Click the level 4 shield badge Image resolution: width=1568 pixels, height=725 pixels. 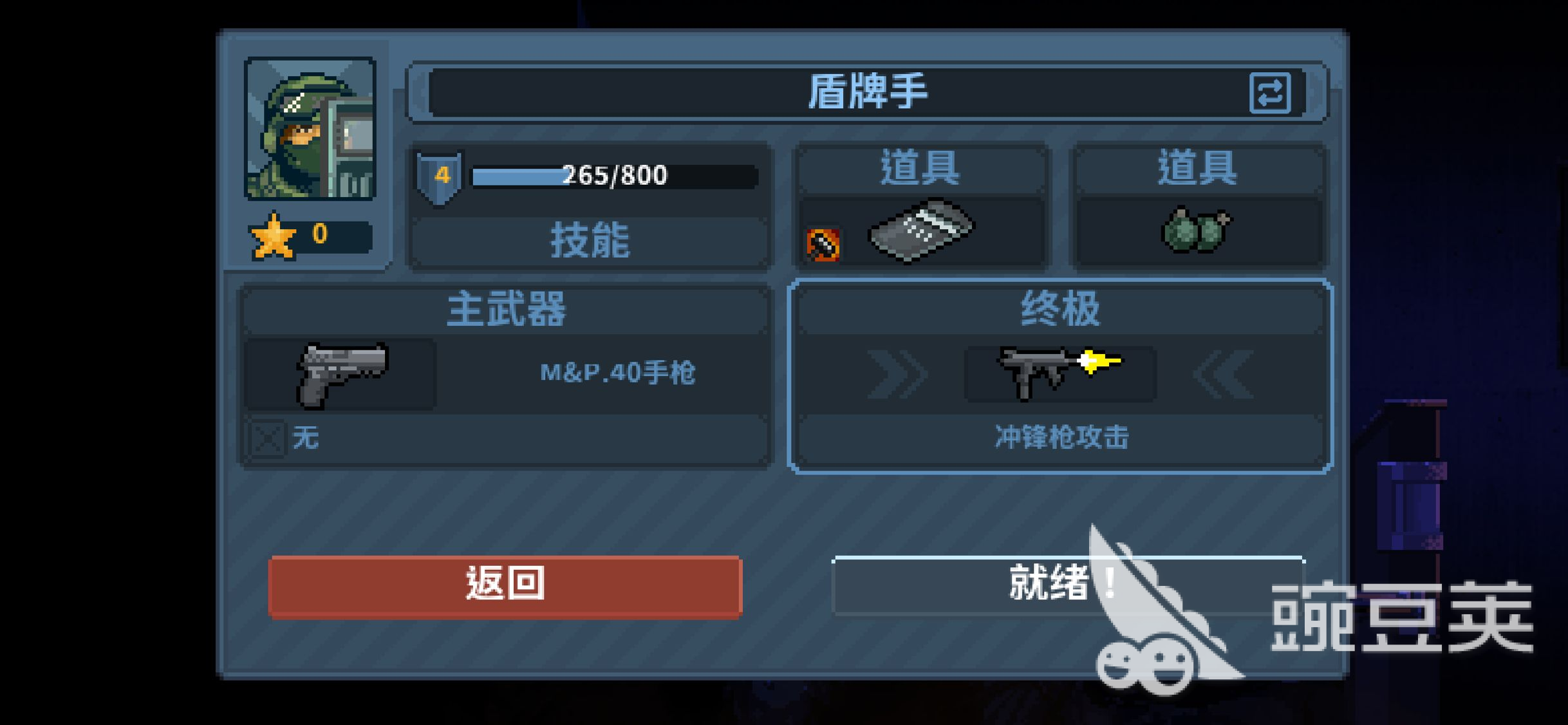pyautogui.click(x=440, y=177)
